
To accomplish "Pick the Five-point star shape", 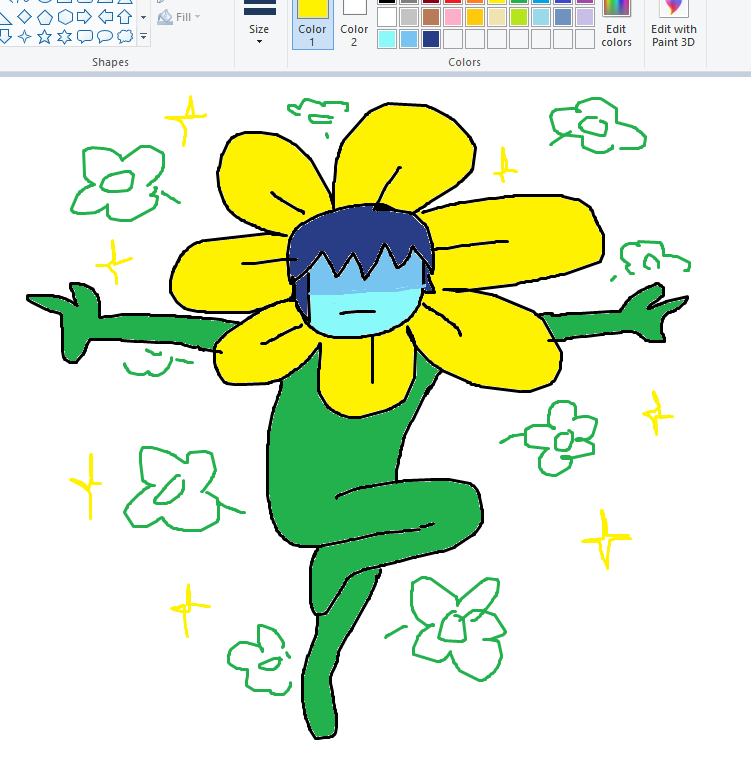I will tap(44, 37).
